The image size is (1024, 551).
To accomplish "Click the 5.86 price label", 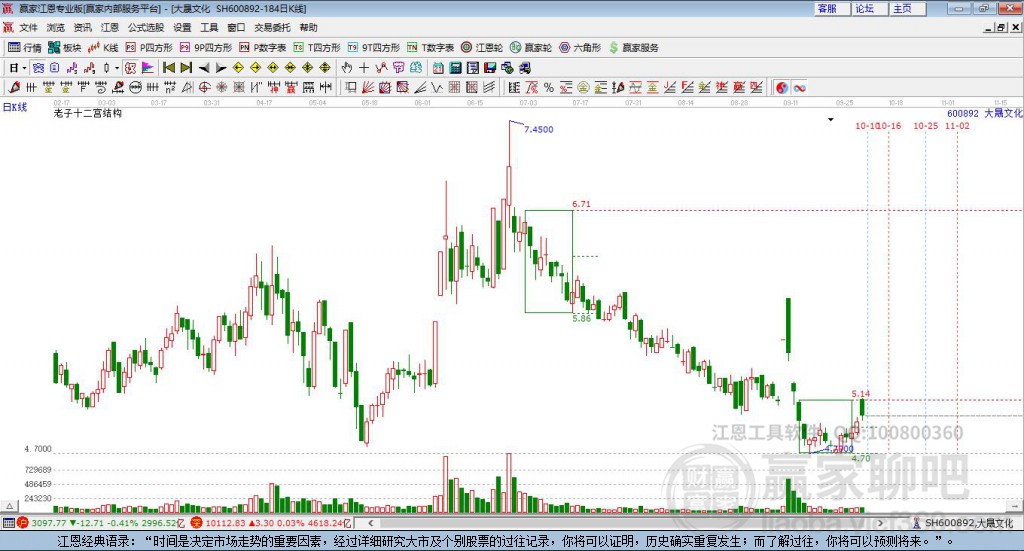I will click(581, 318).
